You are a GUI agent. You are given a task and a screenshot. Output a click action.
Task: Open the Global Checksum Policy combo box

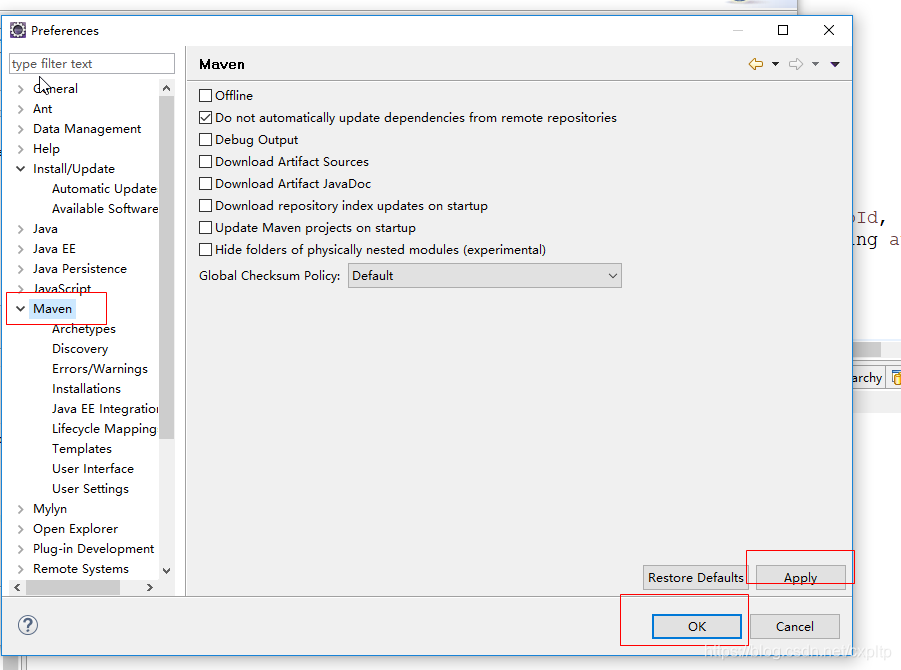point(484,276)
